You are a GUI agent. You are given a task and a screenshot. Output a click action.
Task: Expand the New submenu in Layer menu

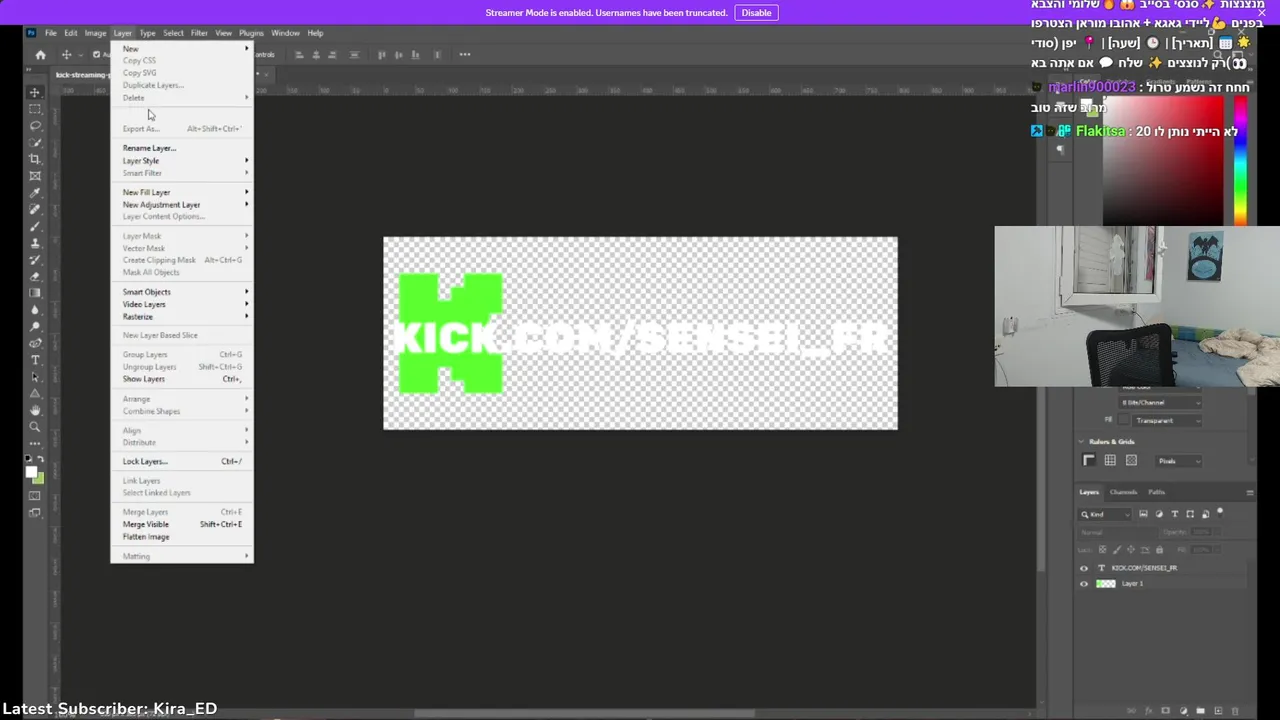[181, 48]
